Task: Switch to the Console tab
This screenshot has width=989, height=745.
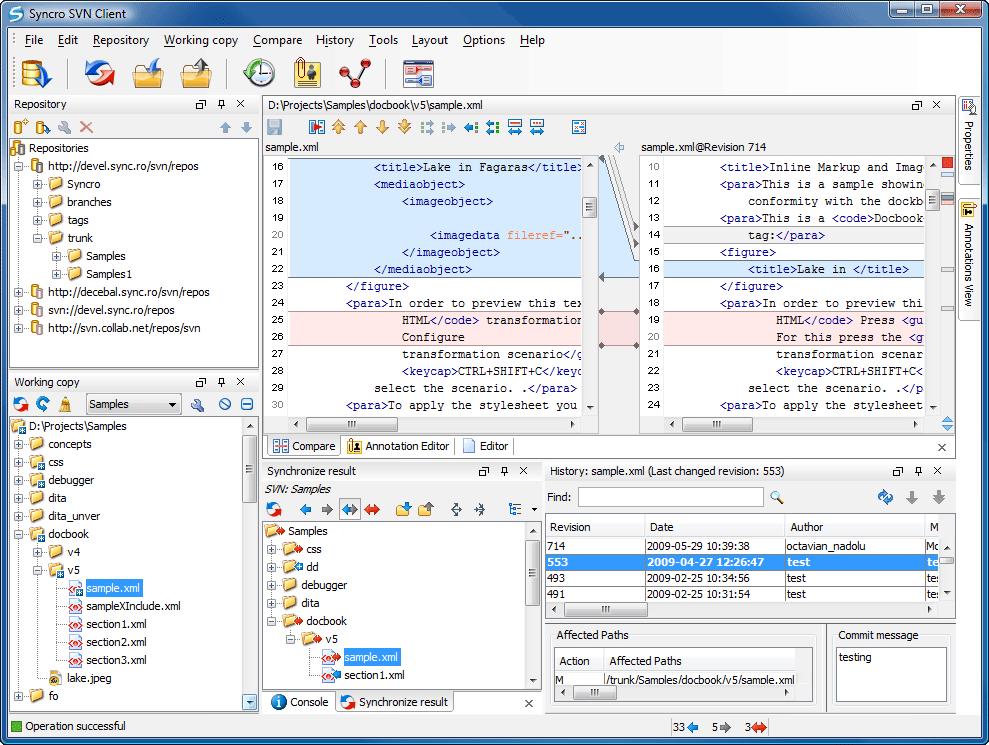Action: coord(300,702)
